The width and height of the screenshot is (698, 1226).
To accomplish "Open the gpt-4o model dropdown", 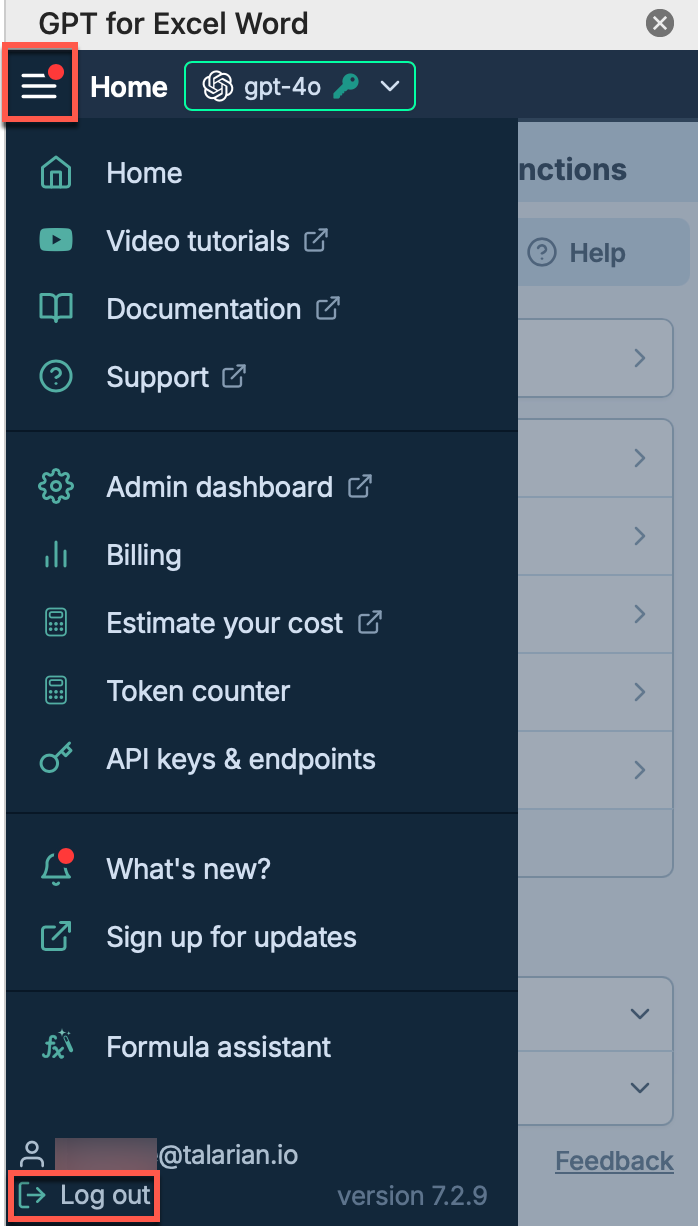I will tap(299, 87).
